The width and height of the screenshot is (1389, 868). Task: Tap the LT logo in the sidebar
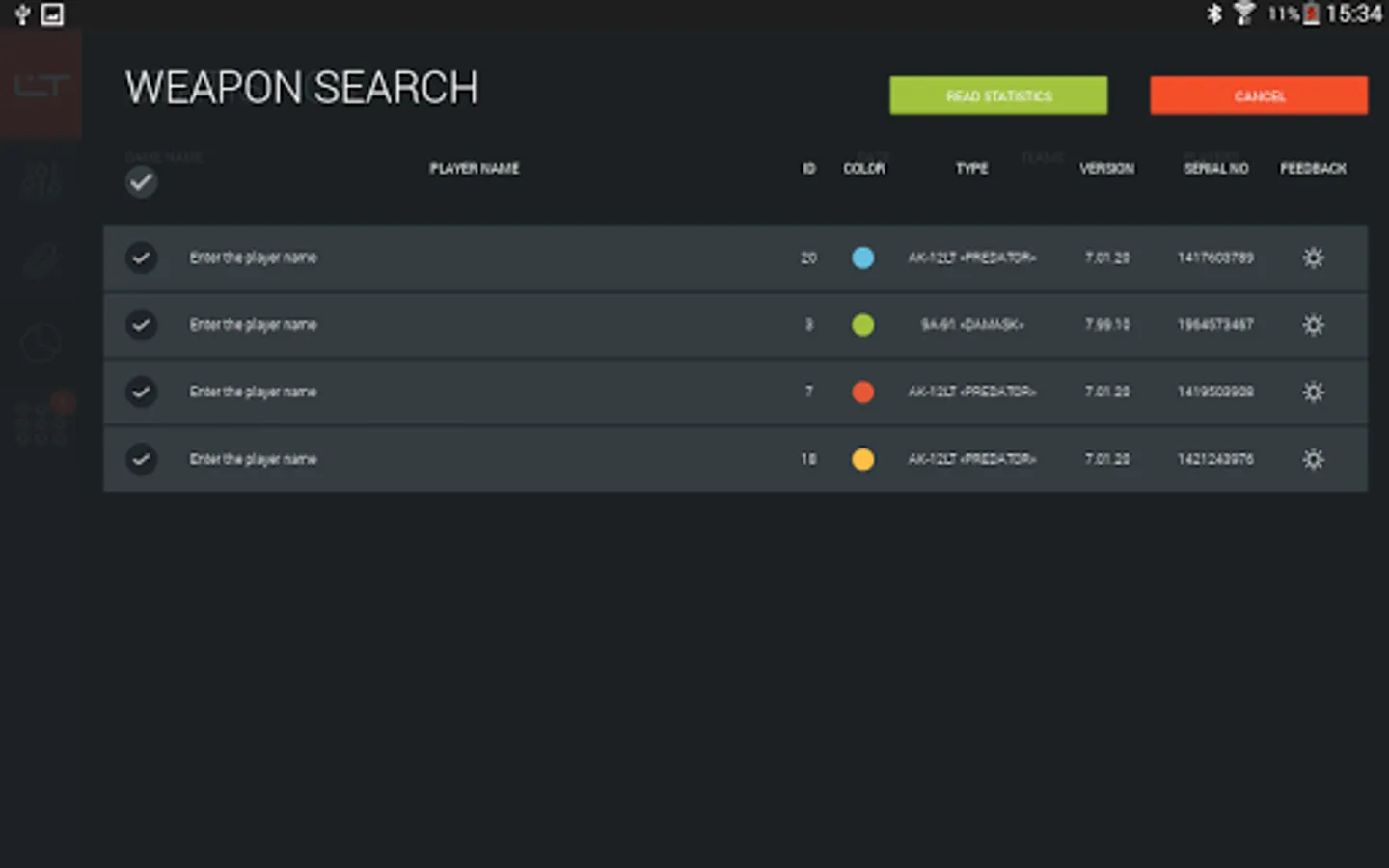click(41, 86)
